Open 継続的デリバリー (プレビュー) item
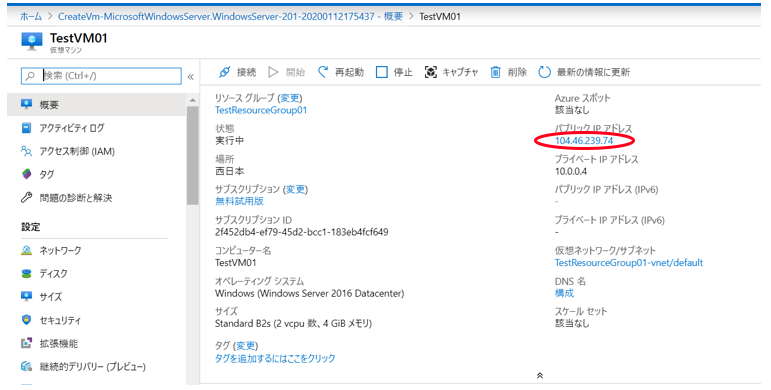This screenshot has width=771, height=390. point(96,366)
